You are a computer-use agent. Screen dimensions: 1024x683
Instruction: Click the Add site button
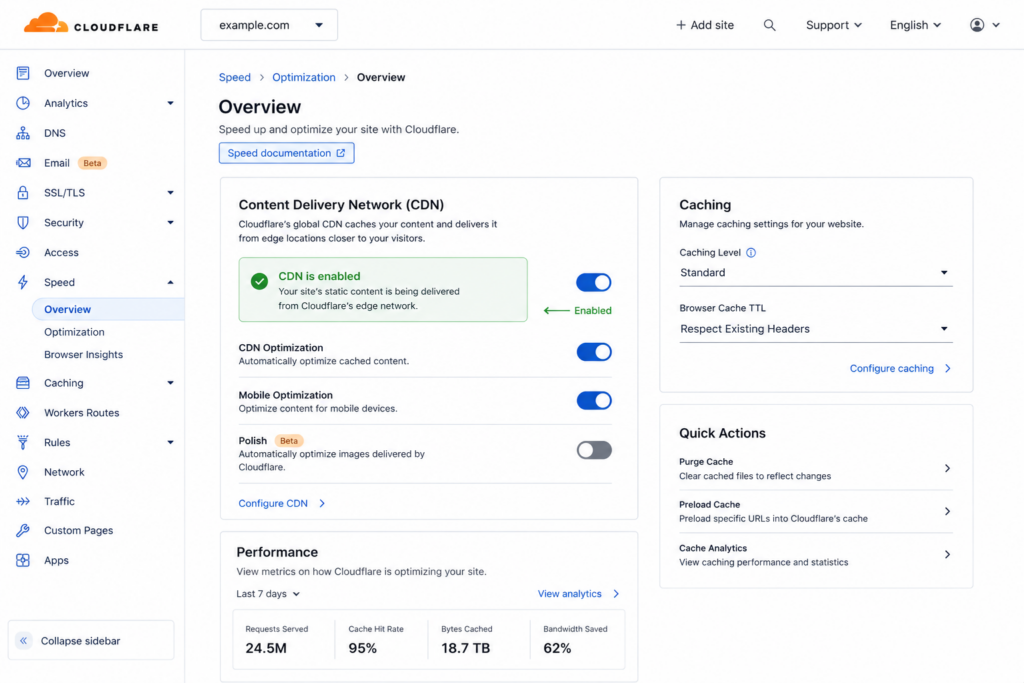point(705,25)
